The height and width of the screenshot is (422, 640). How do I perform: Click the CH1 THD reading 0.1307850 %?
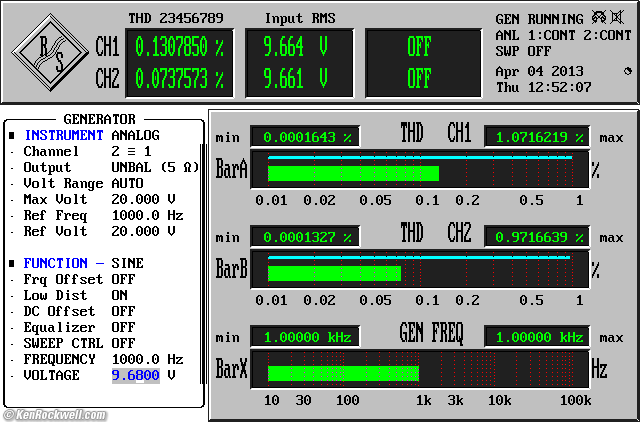(179, 47)
